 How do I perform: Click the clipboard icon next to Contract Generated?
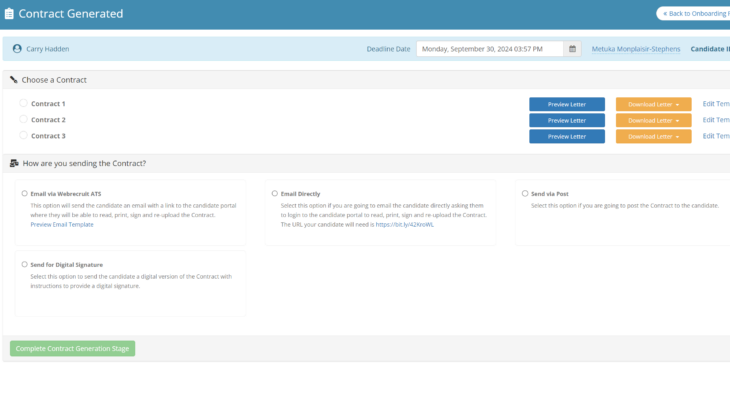10,14
